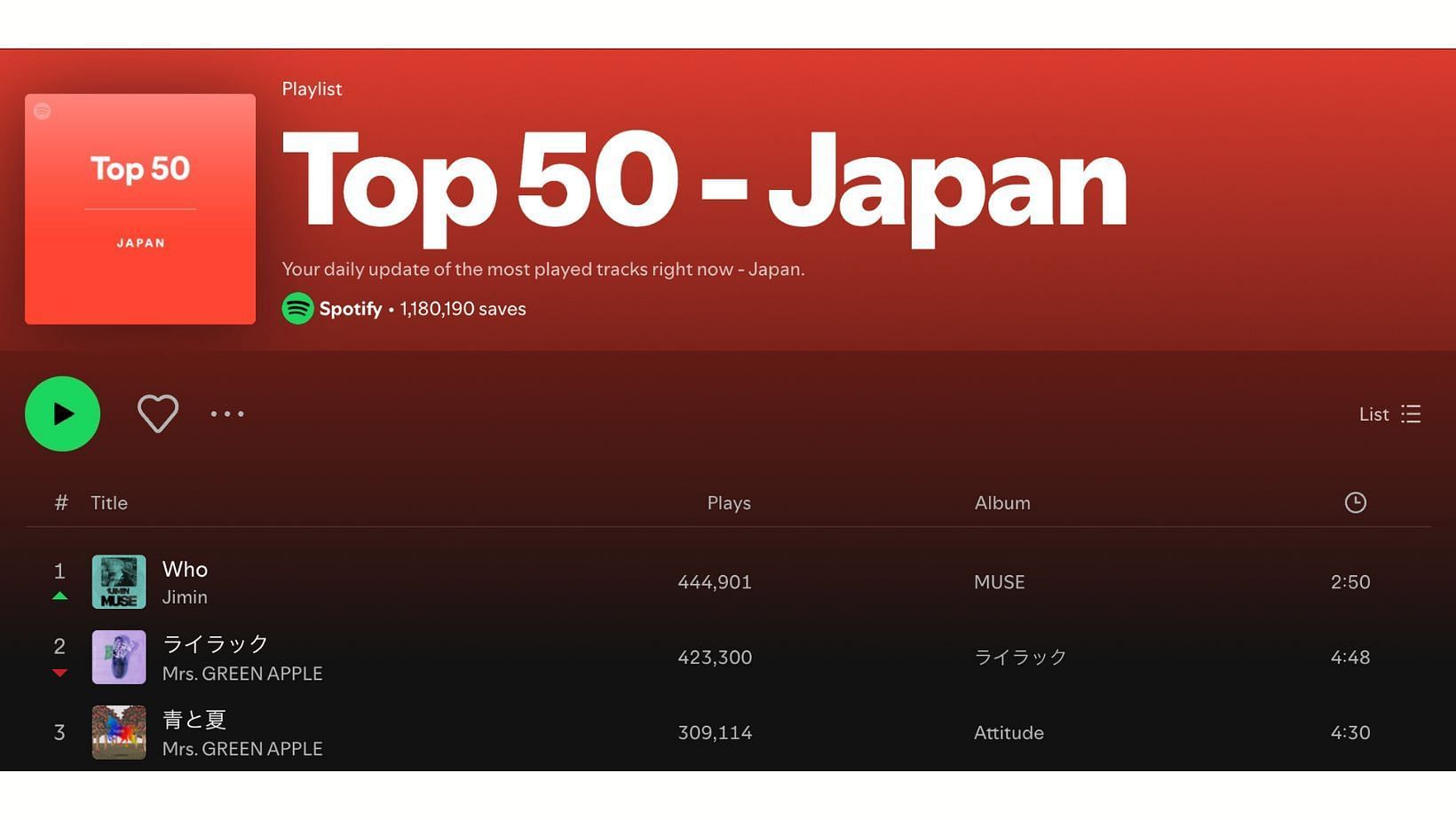The width and height of the screenshot is (1456, 820).
Task: Select the song title Who
Action: [185, 569]
